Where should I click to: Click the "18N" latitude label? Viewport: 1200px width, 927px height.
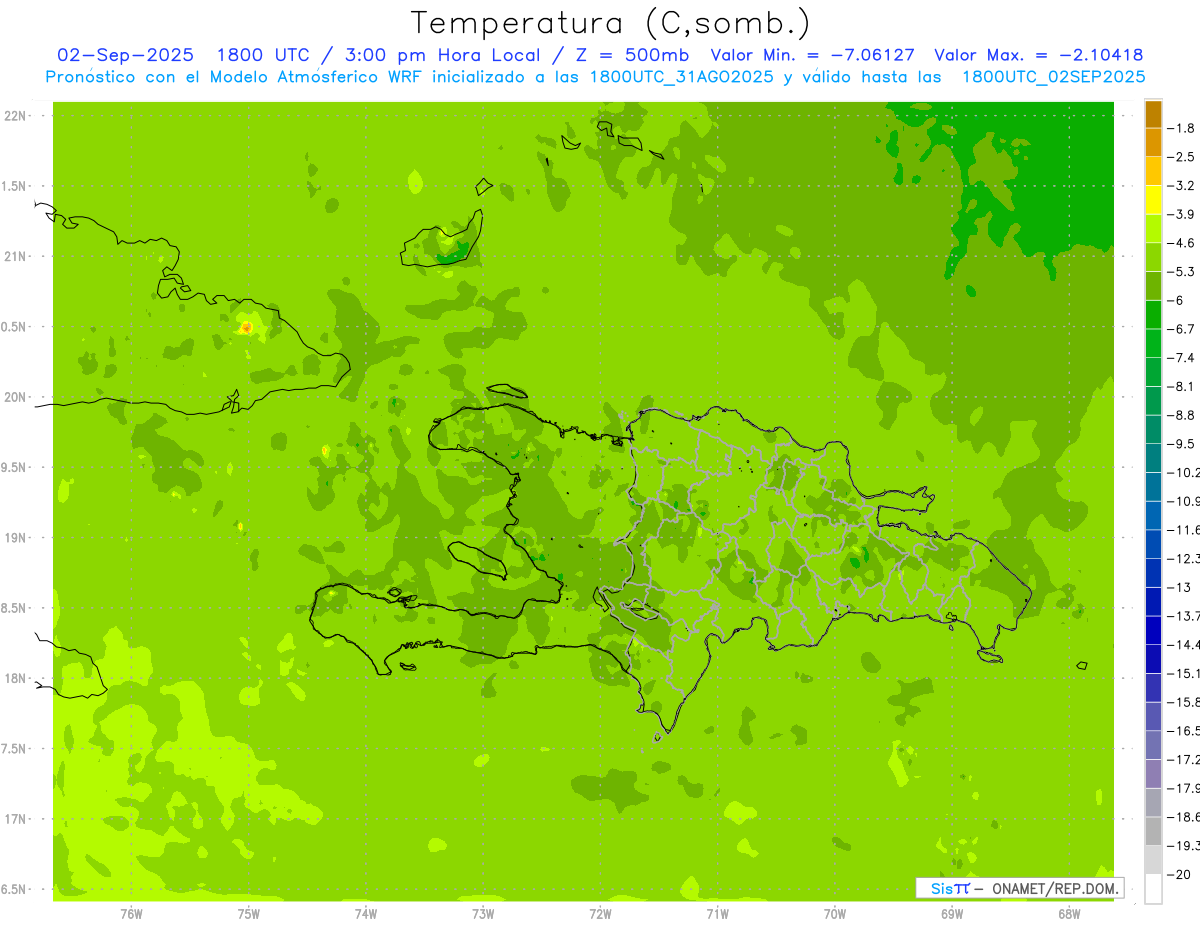(x=16, y=678)
